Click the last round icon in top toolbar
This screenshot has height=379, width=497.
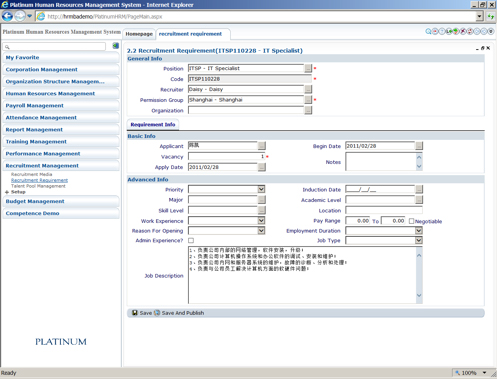click(491, 32)
